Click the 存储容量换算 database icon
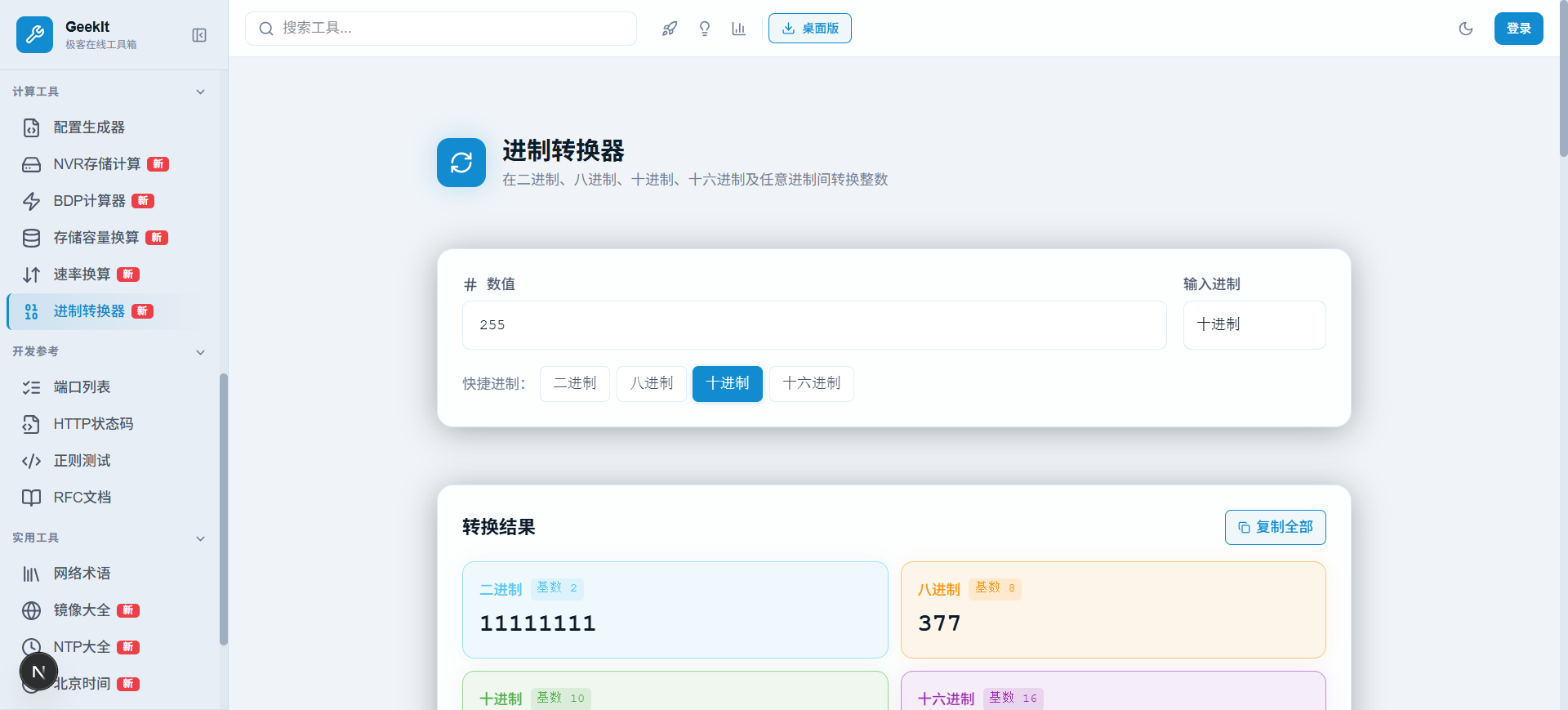The image size is (1568, 710). [31, 238]
